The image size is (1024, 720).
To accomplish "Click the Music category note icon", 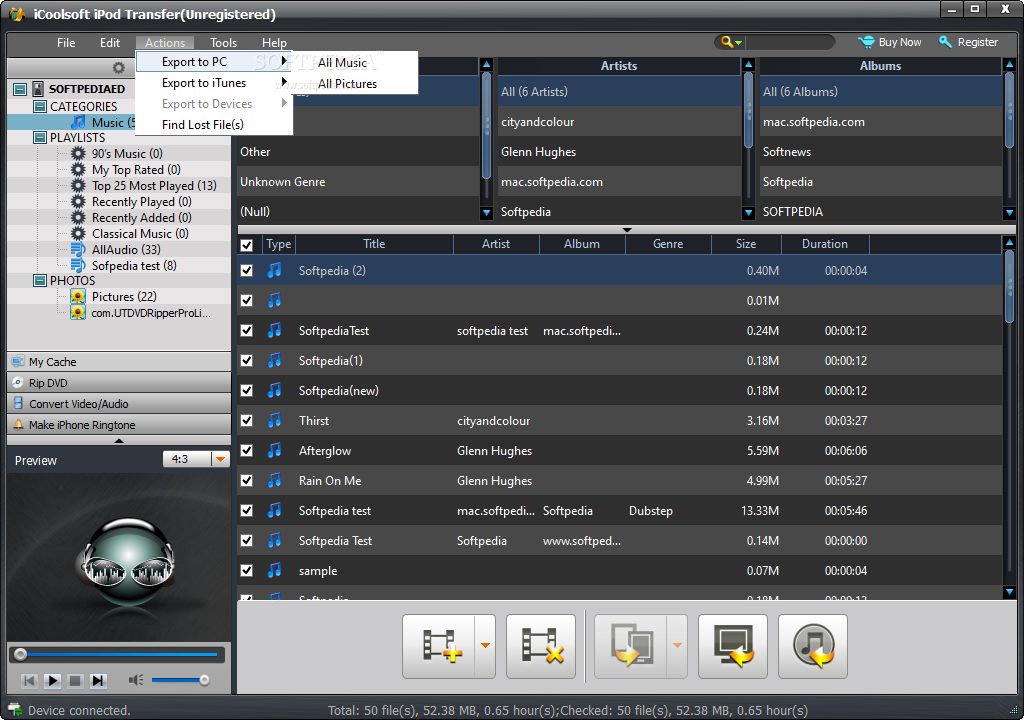I will (78, 122).
